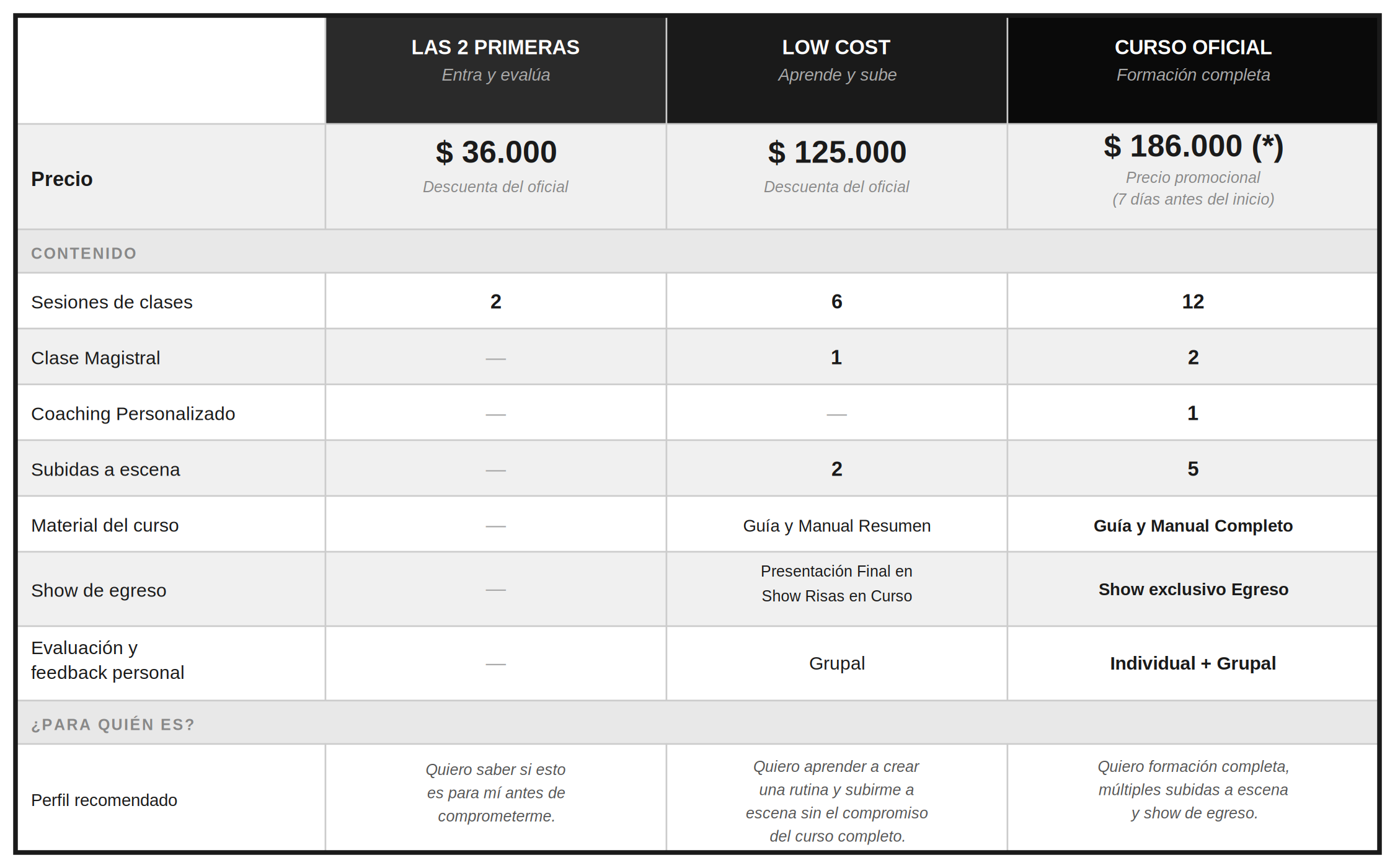
Task: Click the Coaching Personalizado row label
Action: tap(133, 414)
